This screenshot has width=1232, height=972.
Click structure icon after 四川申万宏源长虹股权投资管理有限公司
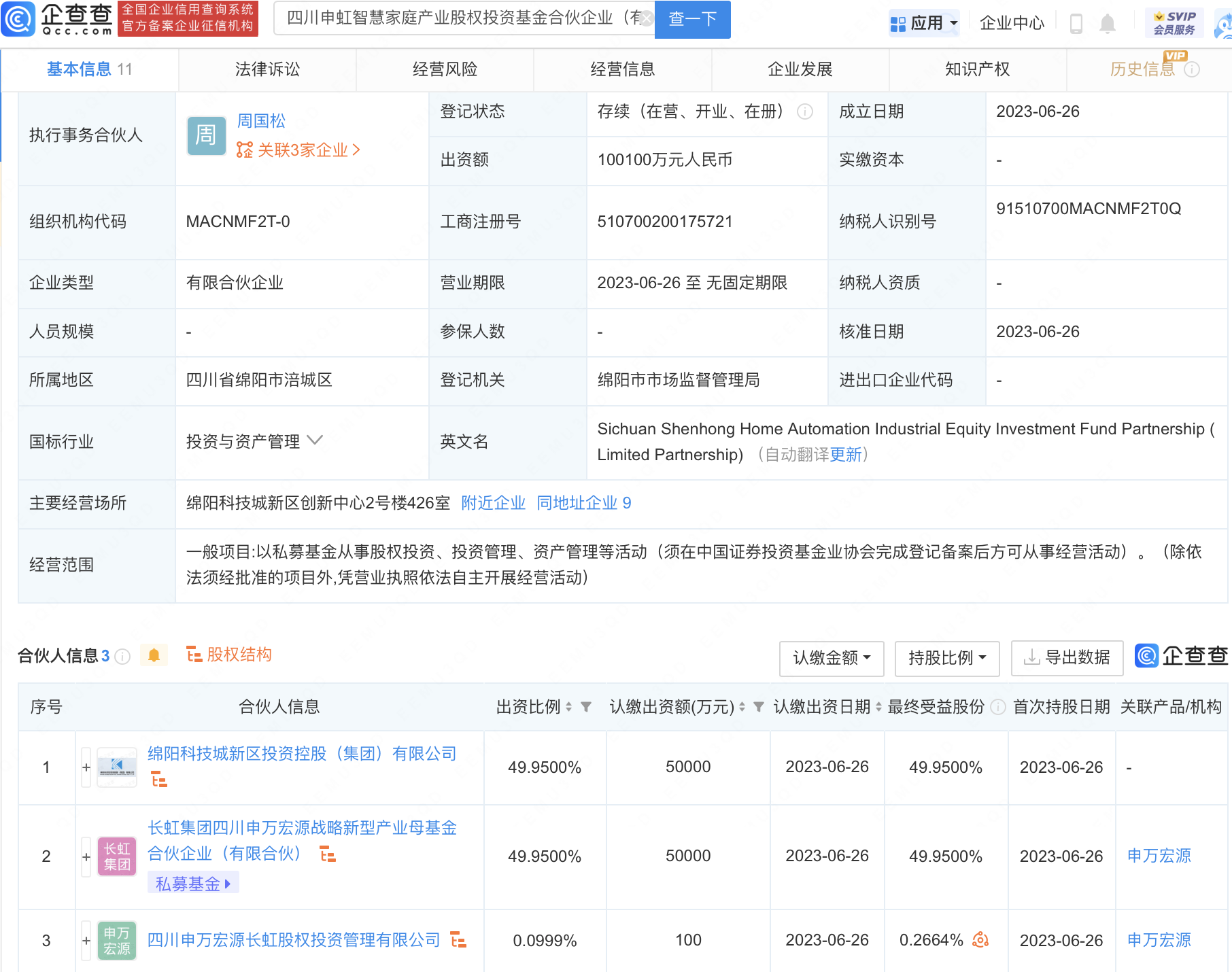click(x=459, y=940)
